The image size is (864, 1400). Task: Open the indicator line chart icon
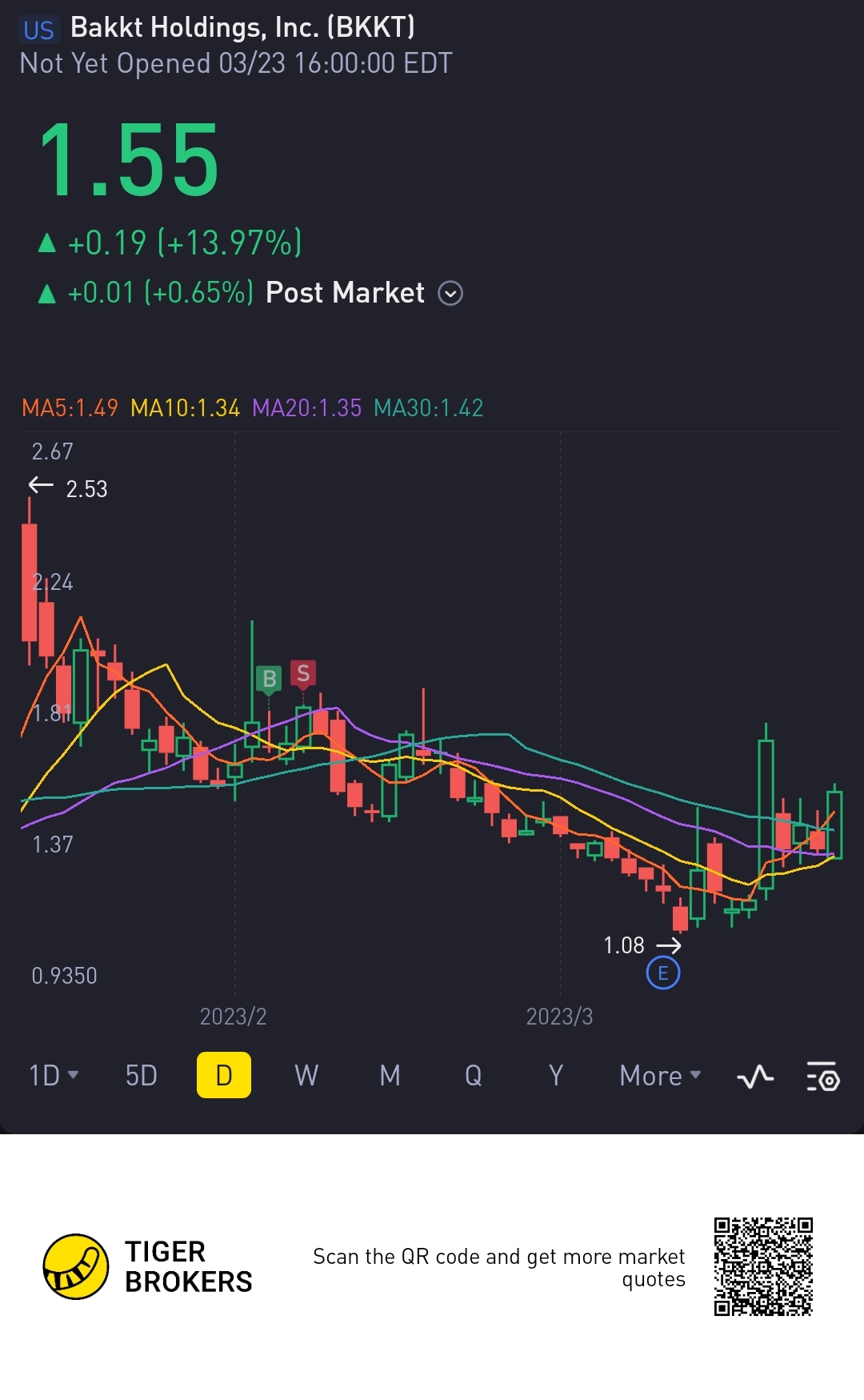point(755,1076)
